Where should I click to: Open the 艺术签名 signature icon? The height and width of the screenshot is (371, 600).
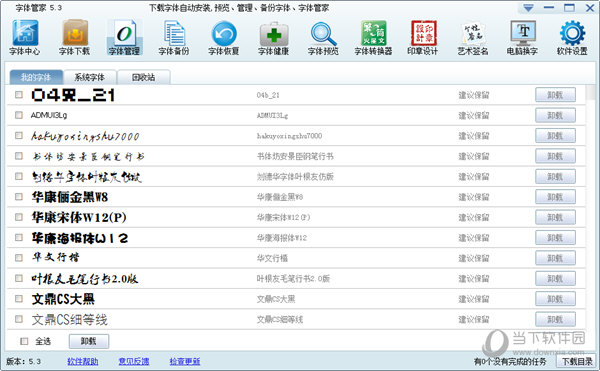473,37
